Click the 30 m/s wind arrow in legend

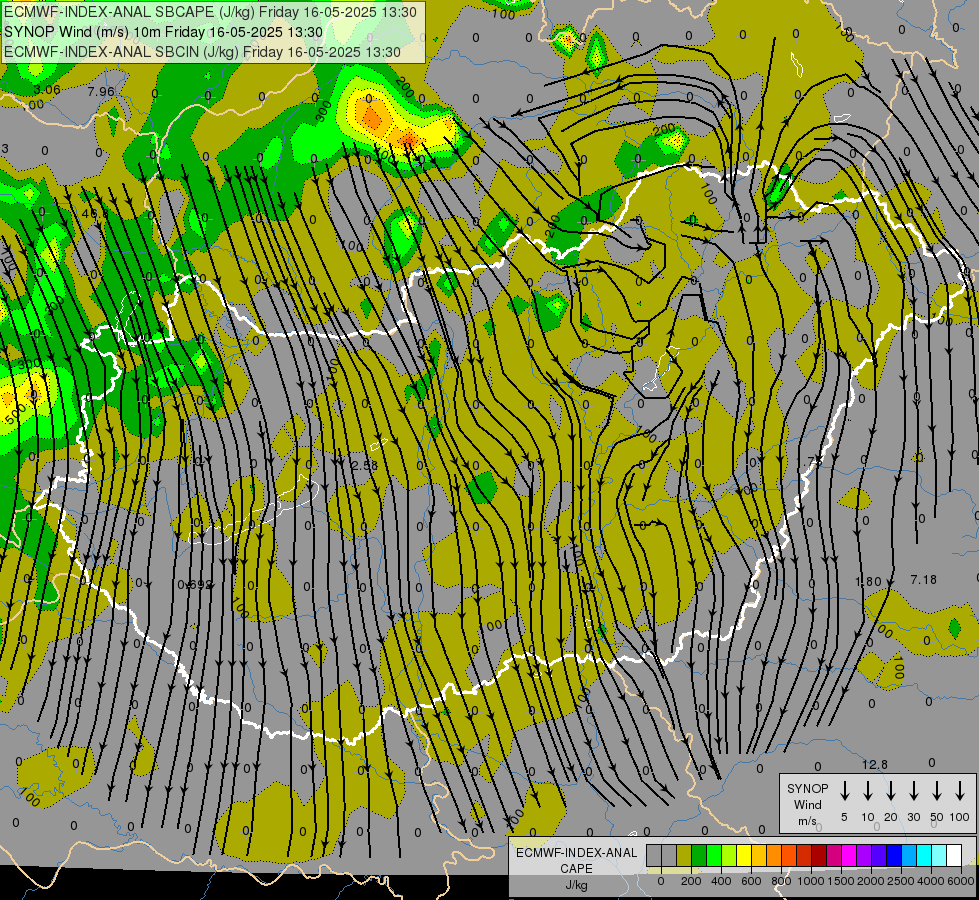[x=913, y=791]
